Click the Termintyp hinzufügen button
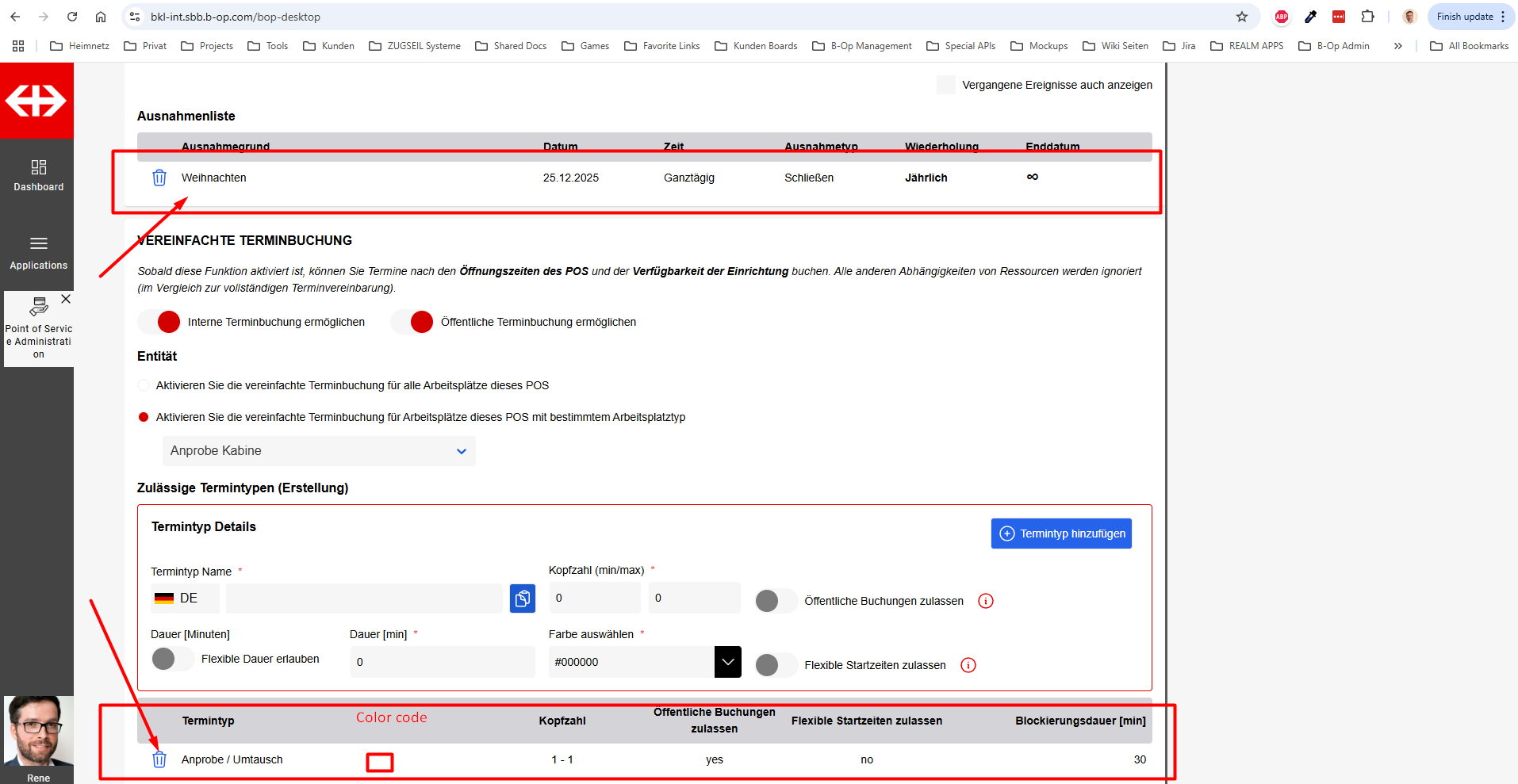 (1060, 534)
